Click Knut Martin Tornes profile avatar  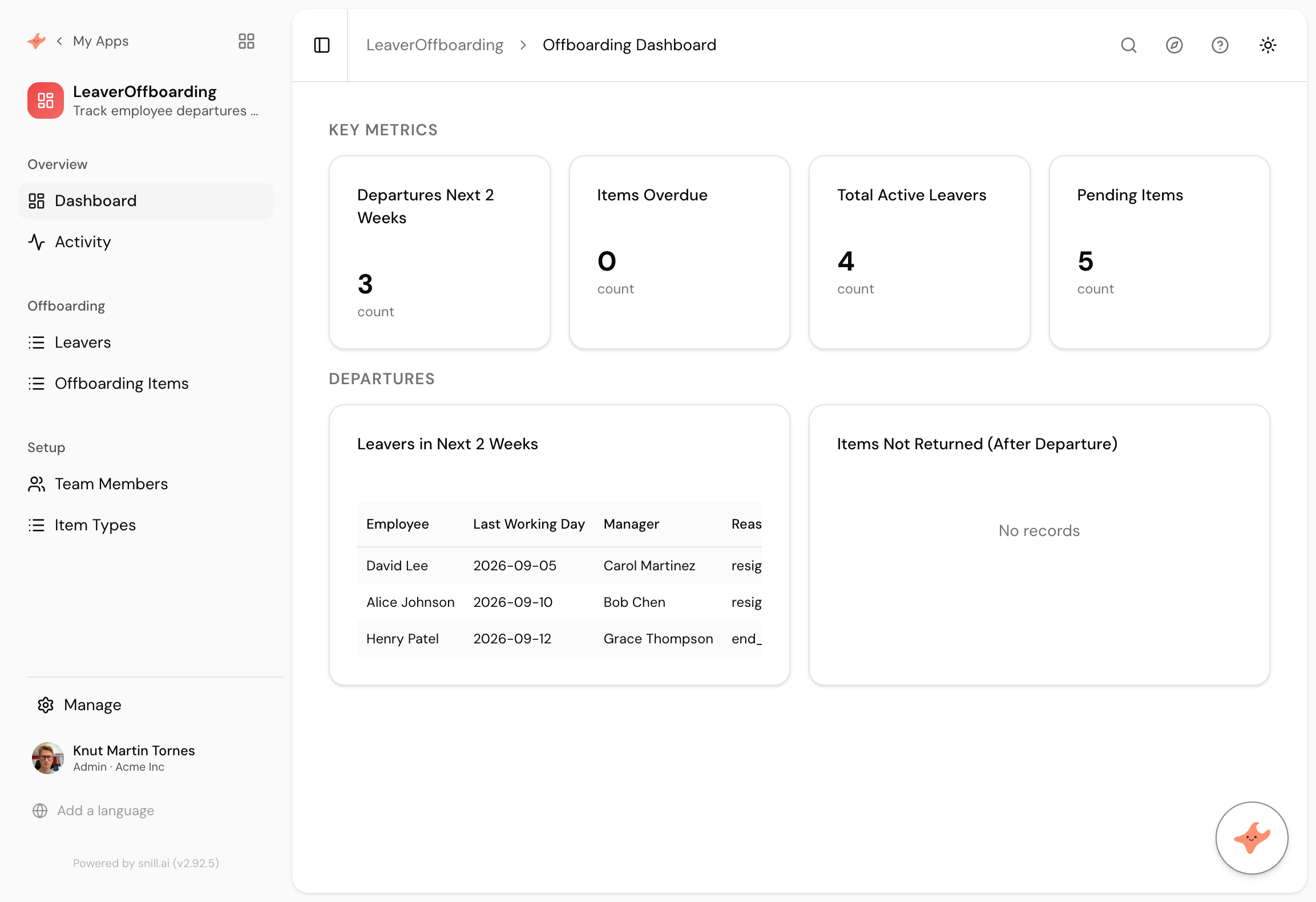48,758
